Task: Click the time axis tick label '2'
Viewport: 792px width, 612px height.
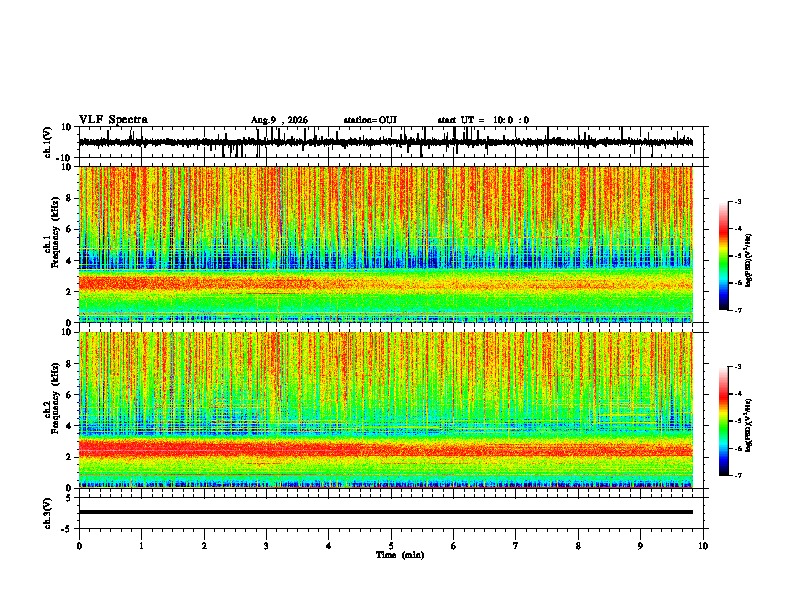Action: 204,546
